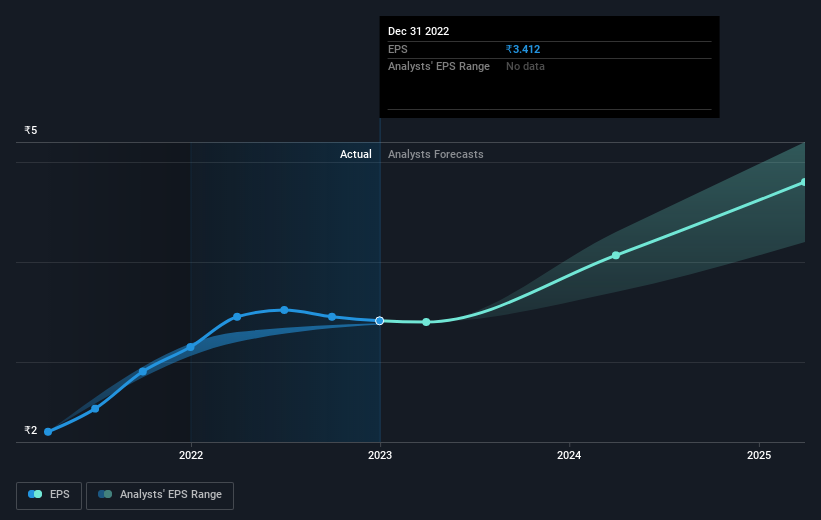
Task: Click the Analysts Forecasts label
Action: [436, 154]
